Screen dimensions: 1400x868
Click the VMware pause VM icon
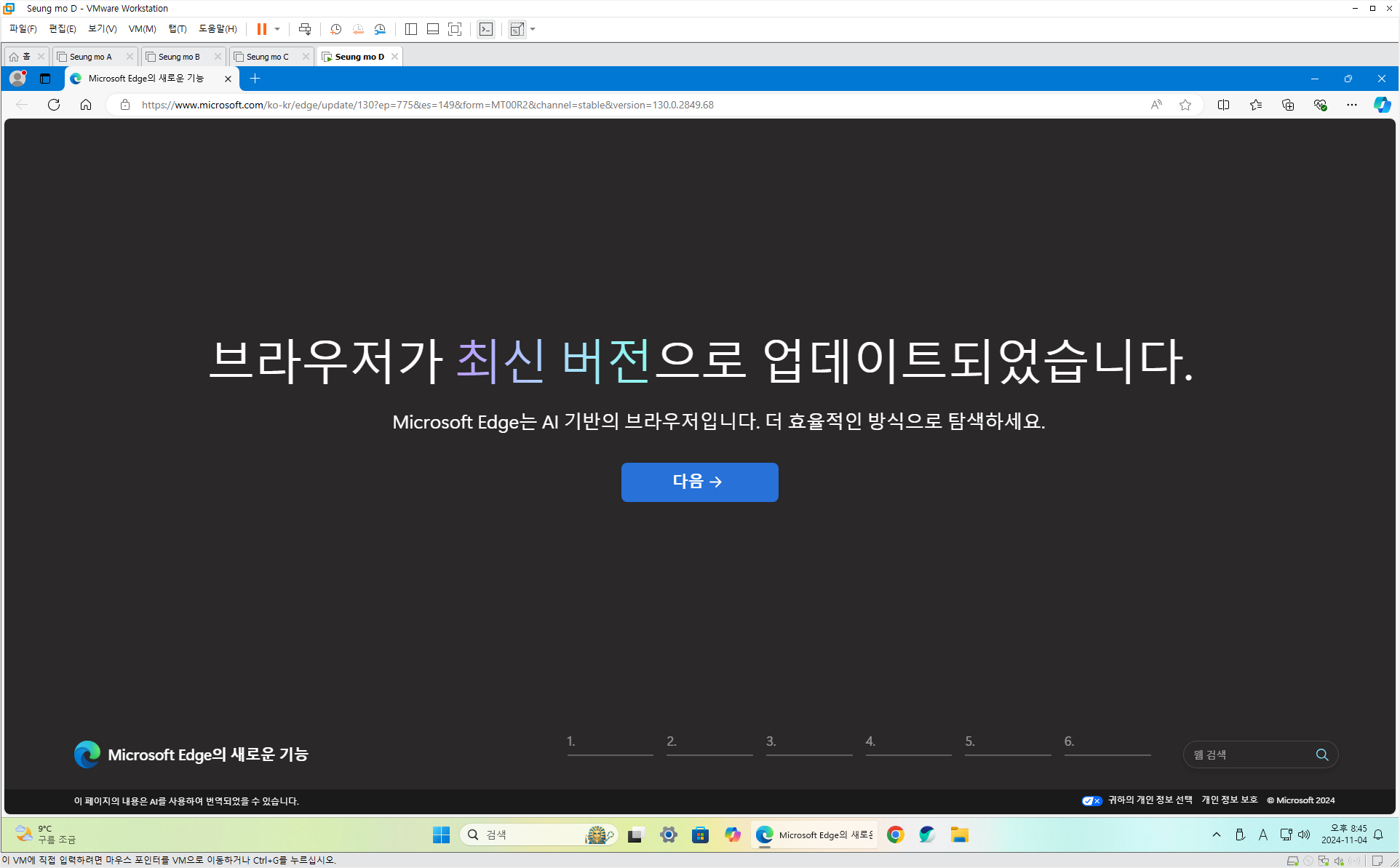[261, 29]
